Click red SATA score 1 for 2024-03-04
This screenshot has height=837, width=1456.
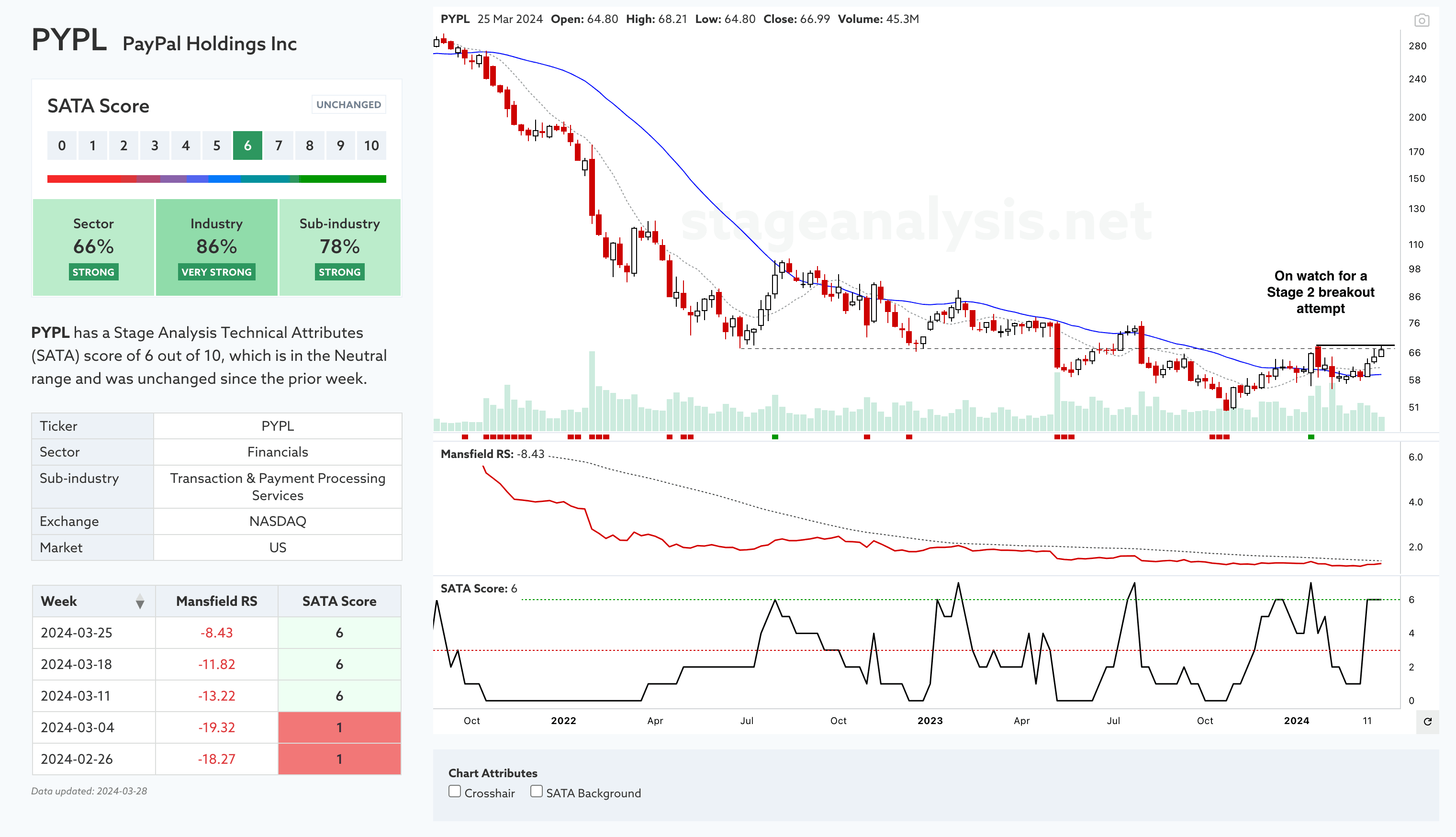click(x=339, y=728)
